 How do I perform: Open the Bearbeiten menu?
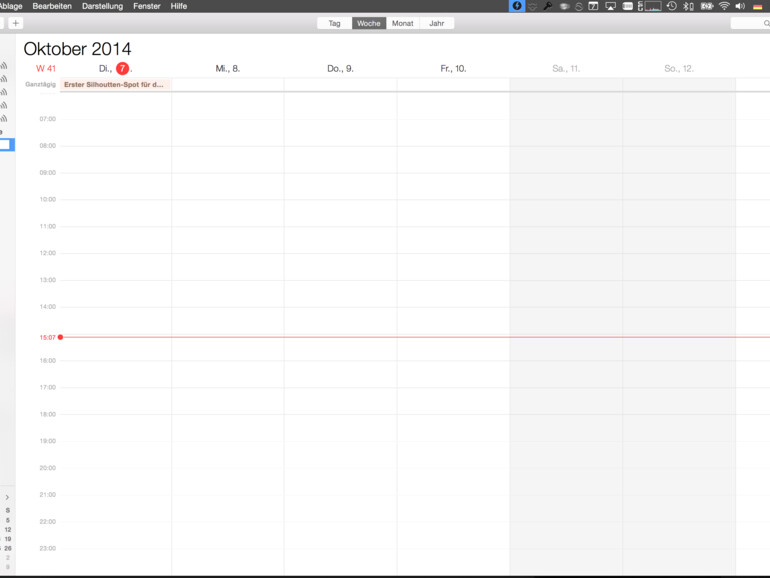coord(52,6)
